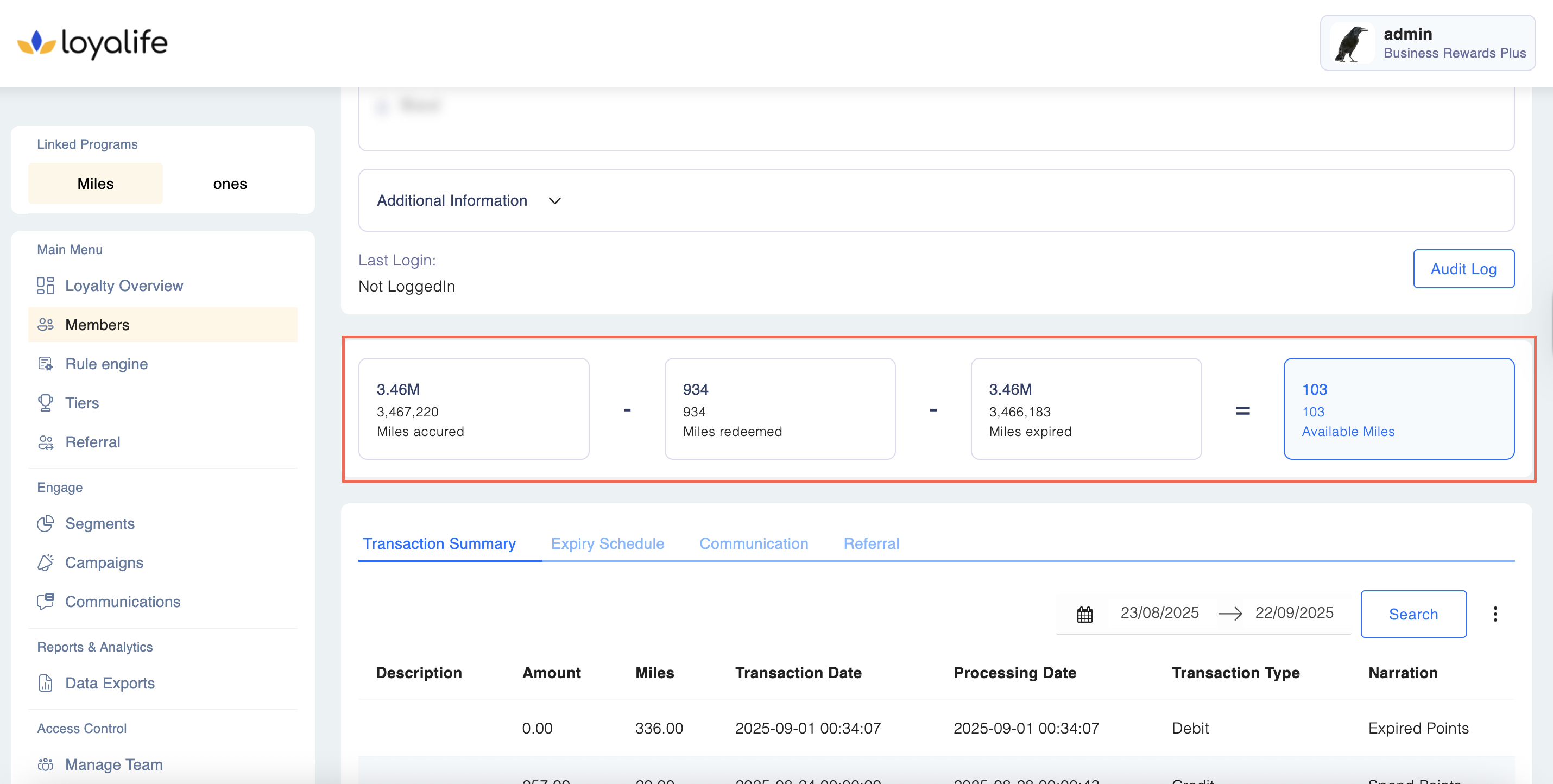1553x784 pixels.
Task: Click the Tiers trophy icon
Action: tap(45, 402)
